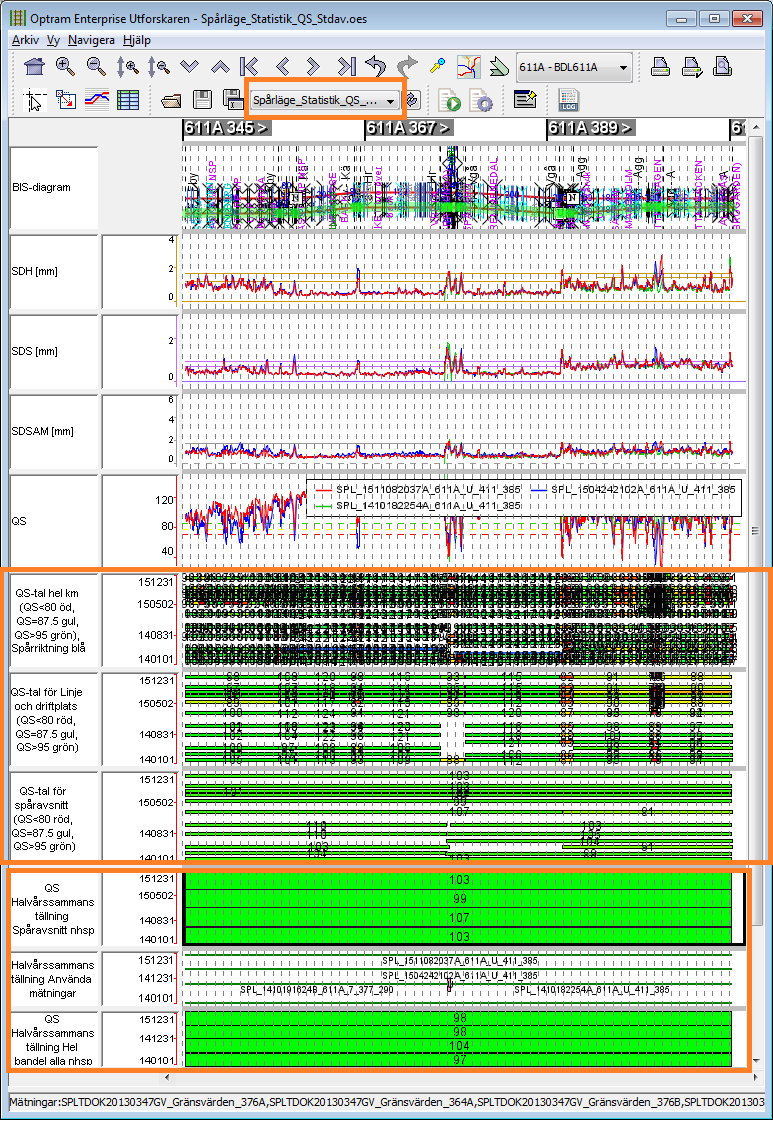Click the up chevron icon
This screenshot has width=773, height=1124.
tap(220, 67)
